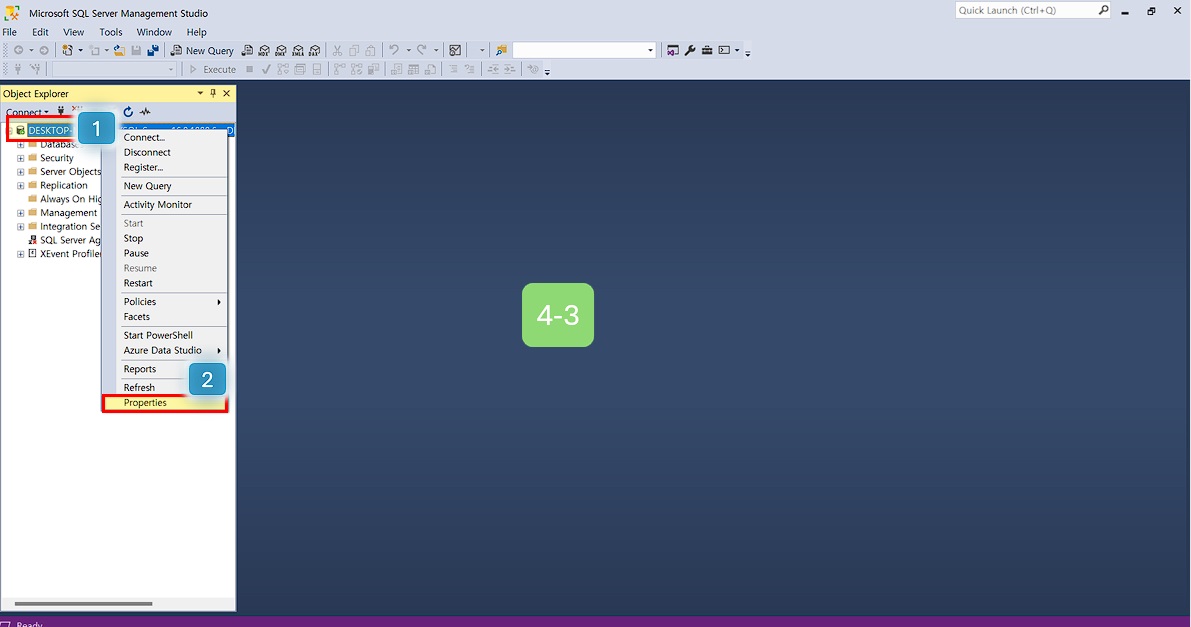1191x627 pixels.
Task: Toggle auto-hide pin on Object Explorer
Action: pyautogui.click(x=213, y=93)
